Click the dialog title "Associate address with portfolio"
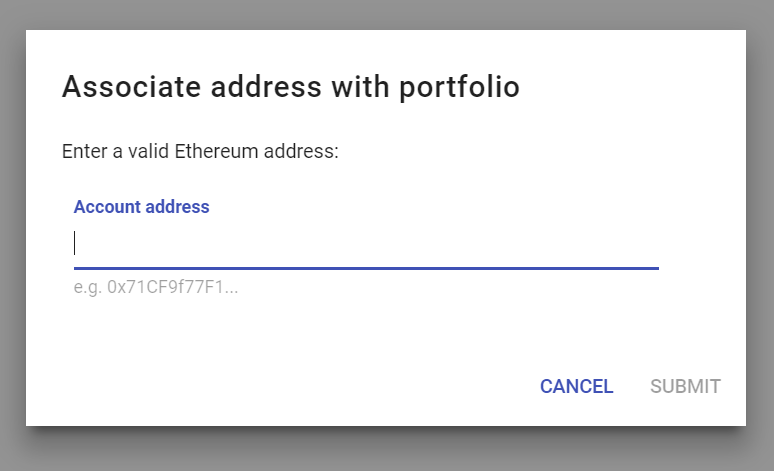 [291, 87]
